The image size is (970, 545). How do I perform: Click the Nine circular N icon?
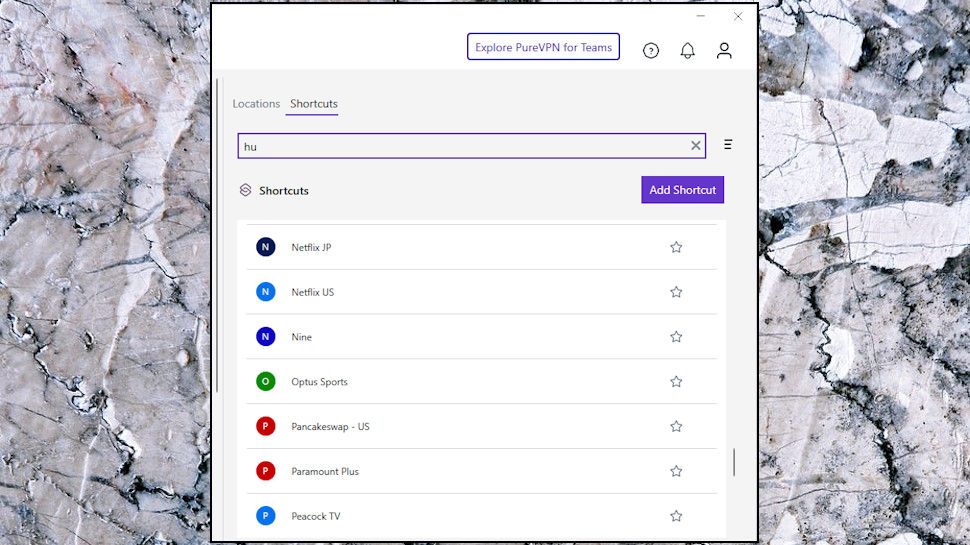[x=265, y=337]
